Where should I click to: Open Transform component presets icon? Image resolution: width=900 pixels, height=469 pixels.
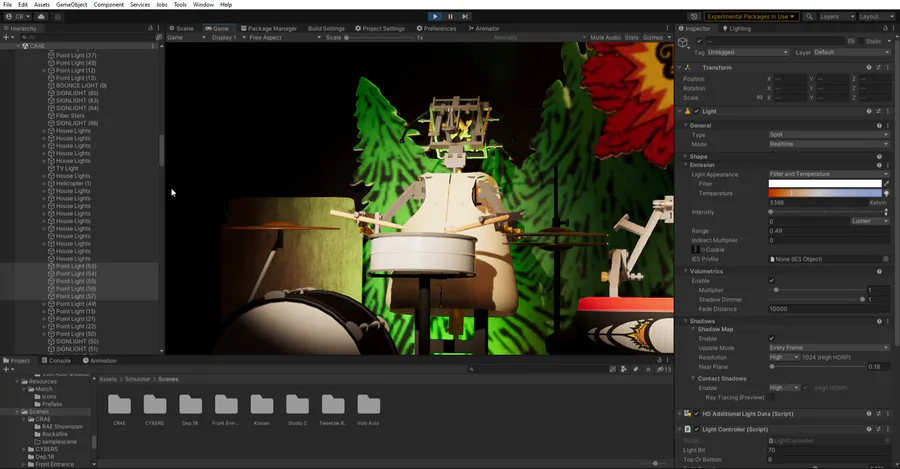(x=878, y=68)
